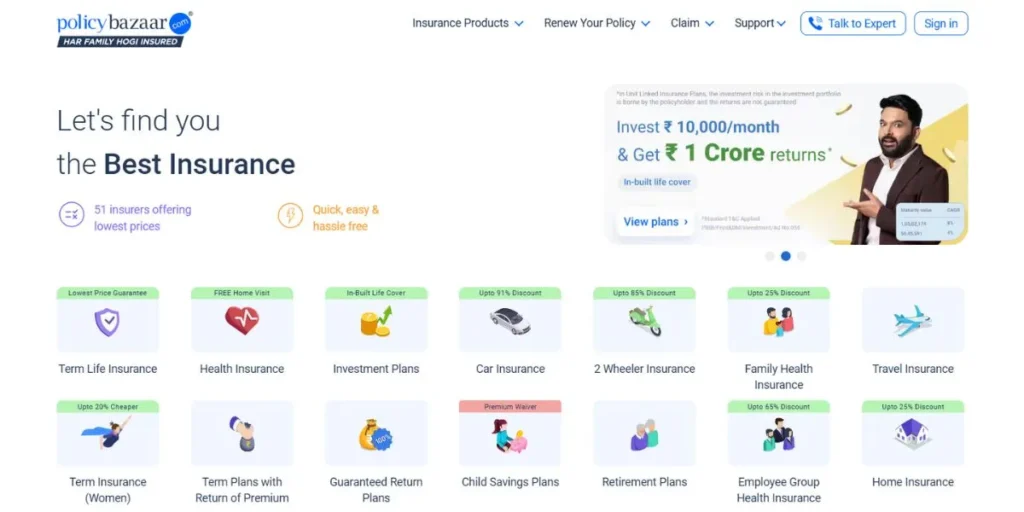1024x512 pixels.
Task: Open Retirement Plans elderly couple icon
Action: pos(645,435)
